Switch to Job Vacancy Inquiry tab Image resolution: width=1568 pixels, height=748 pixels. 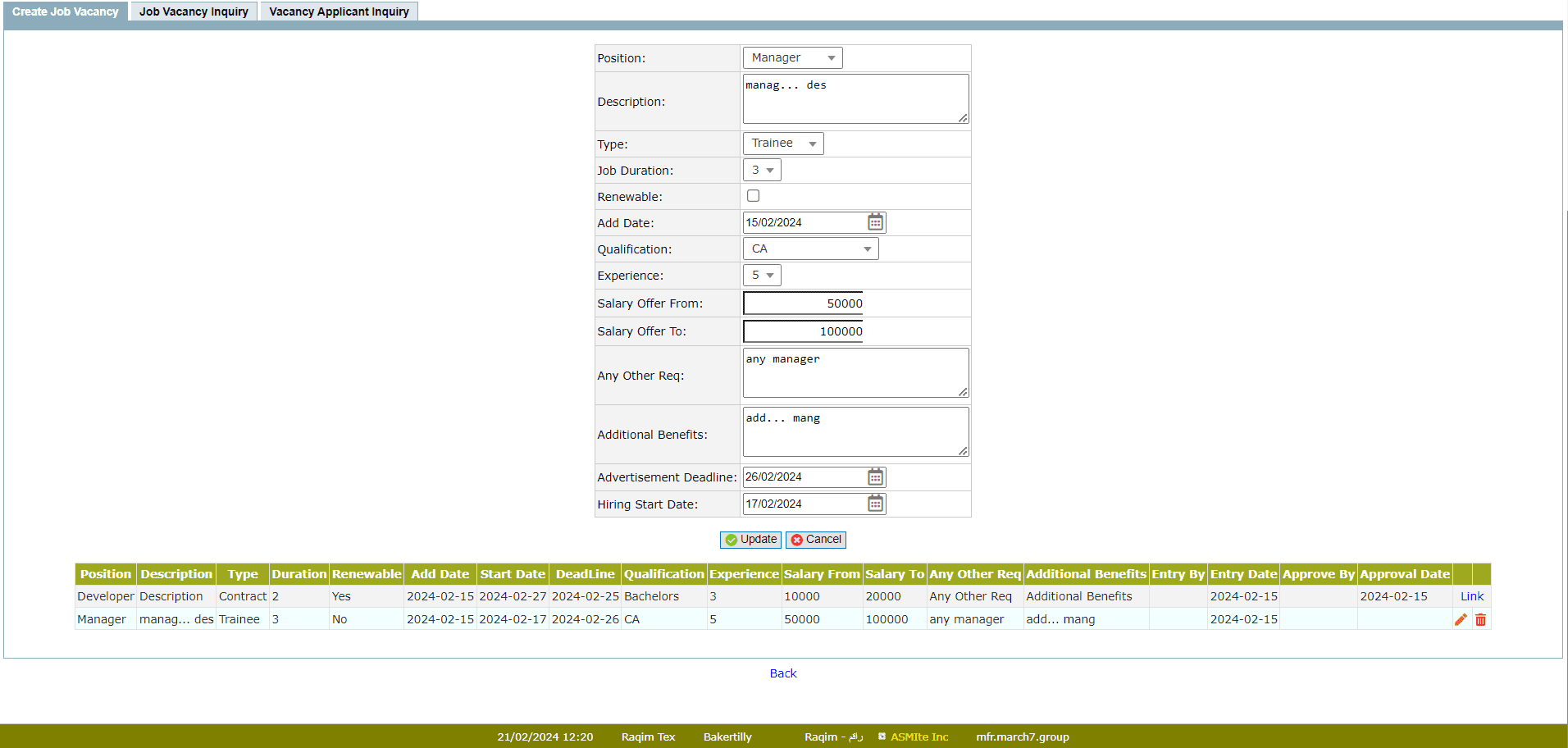coord(194,11)
